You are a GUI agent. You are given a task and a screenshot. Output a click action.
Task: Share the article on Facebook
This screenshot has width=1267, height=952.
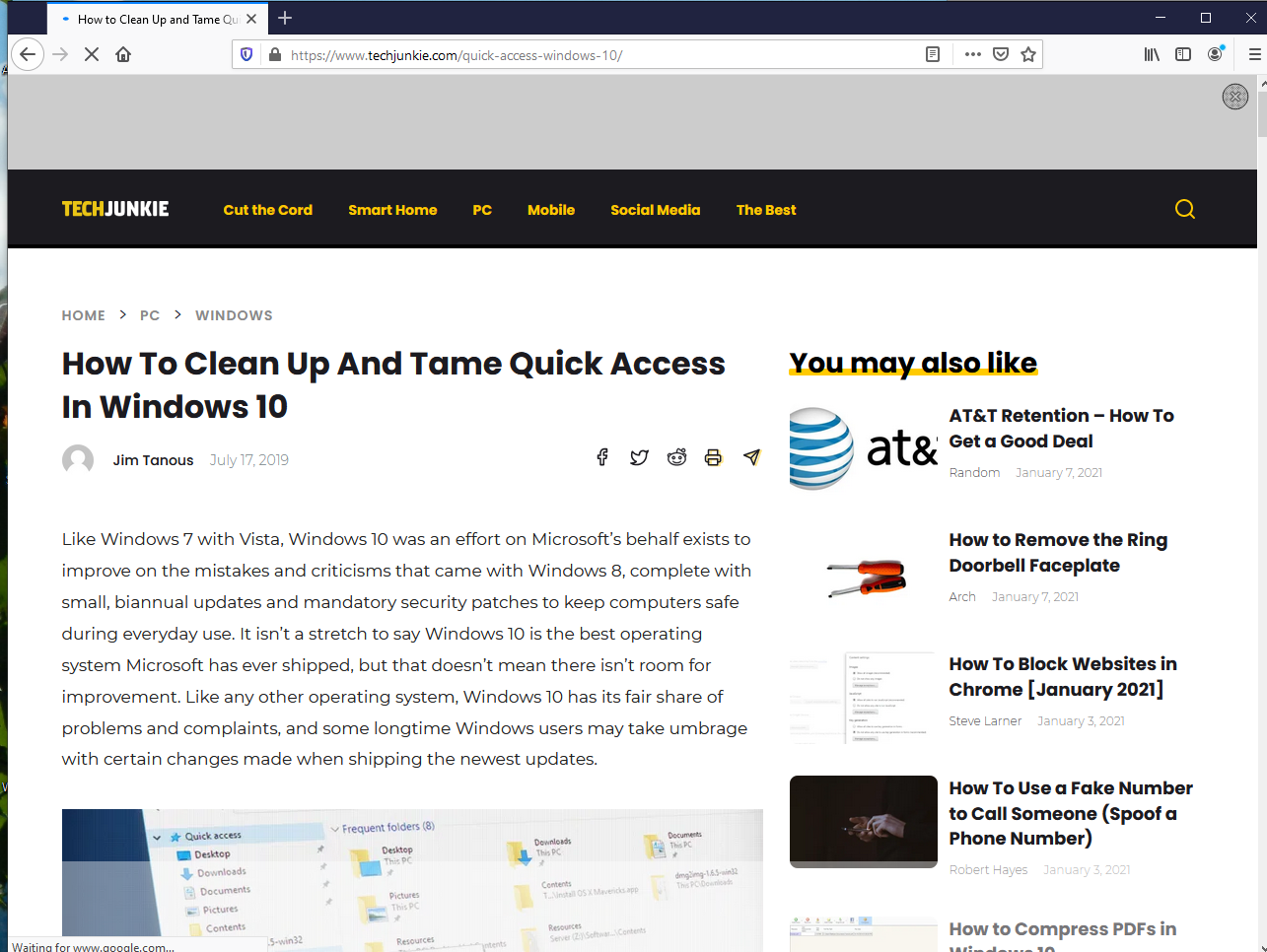pyautogui.click(x=601, y=457)
